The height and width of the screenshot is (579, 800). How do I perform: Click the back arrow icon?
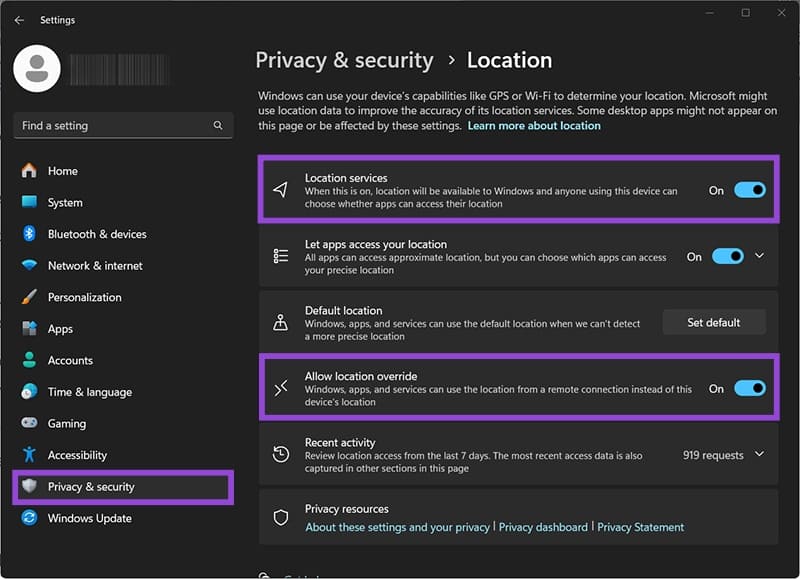19,20
